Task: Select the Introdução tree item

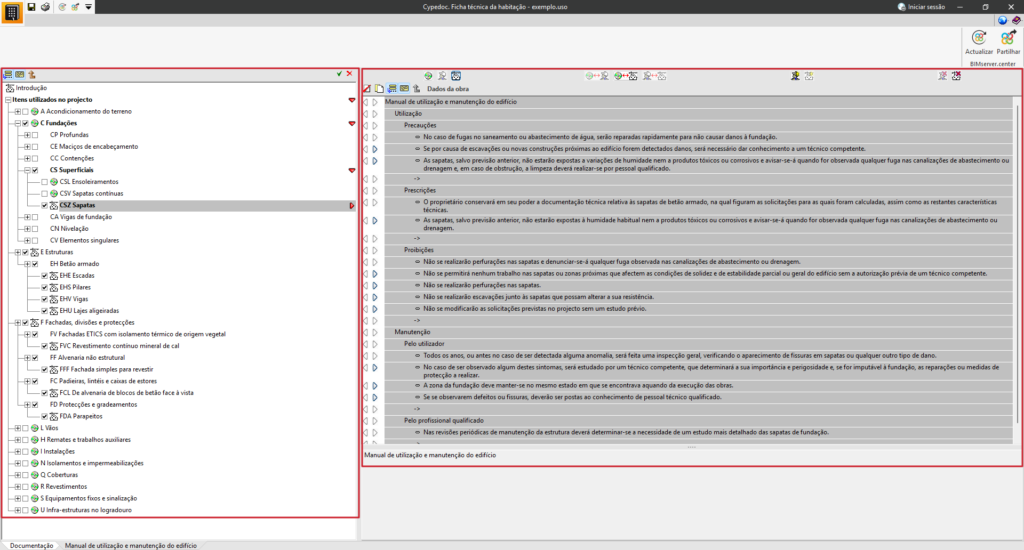Action: [x=31, y=88]
